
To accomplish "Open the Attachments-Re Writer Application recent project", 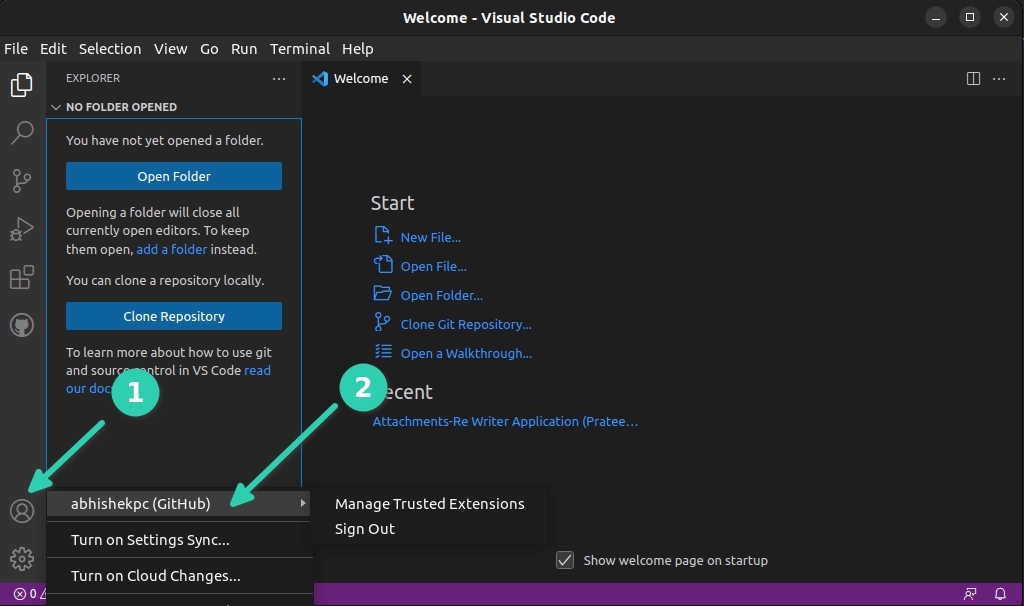I will coord(505,421).
